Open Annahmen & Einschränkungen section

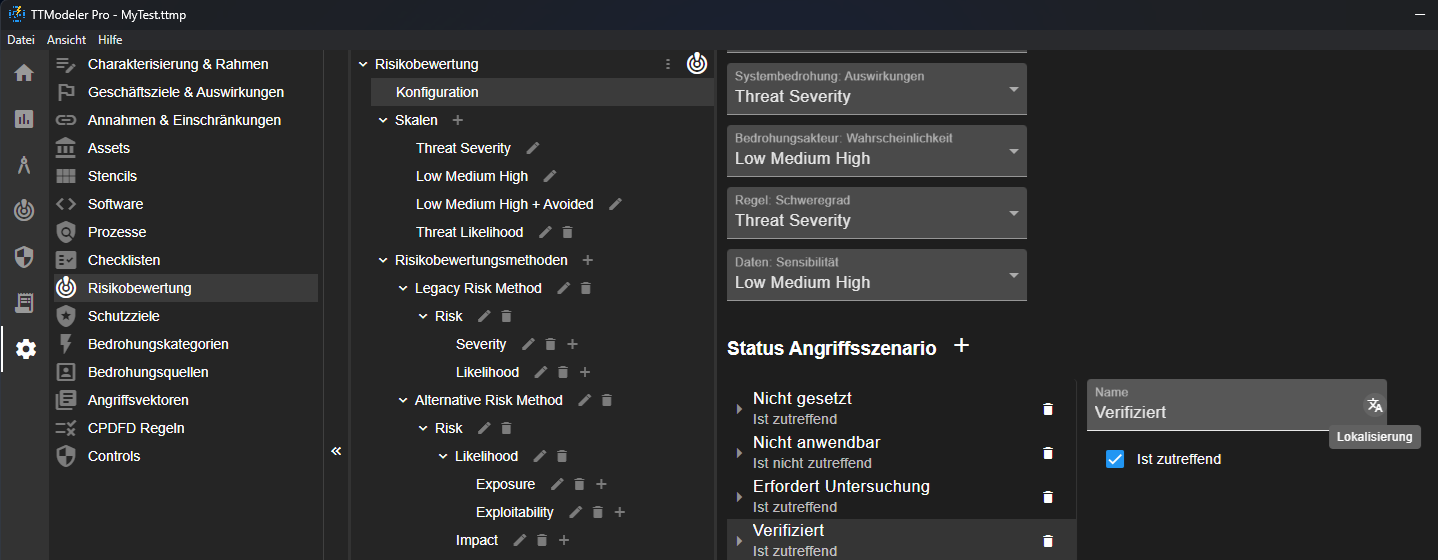coord(185,120)
